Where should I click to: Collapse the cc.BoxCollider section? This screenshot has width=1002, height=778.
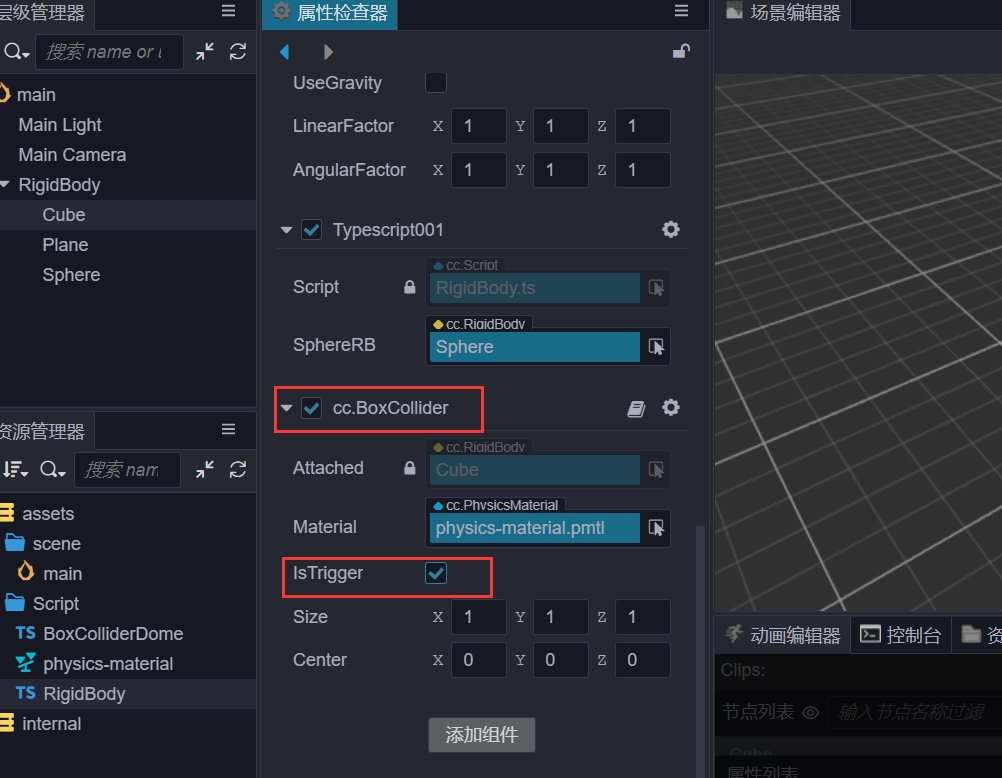pyautogui.click(x=287, y=408)
